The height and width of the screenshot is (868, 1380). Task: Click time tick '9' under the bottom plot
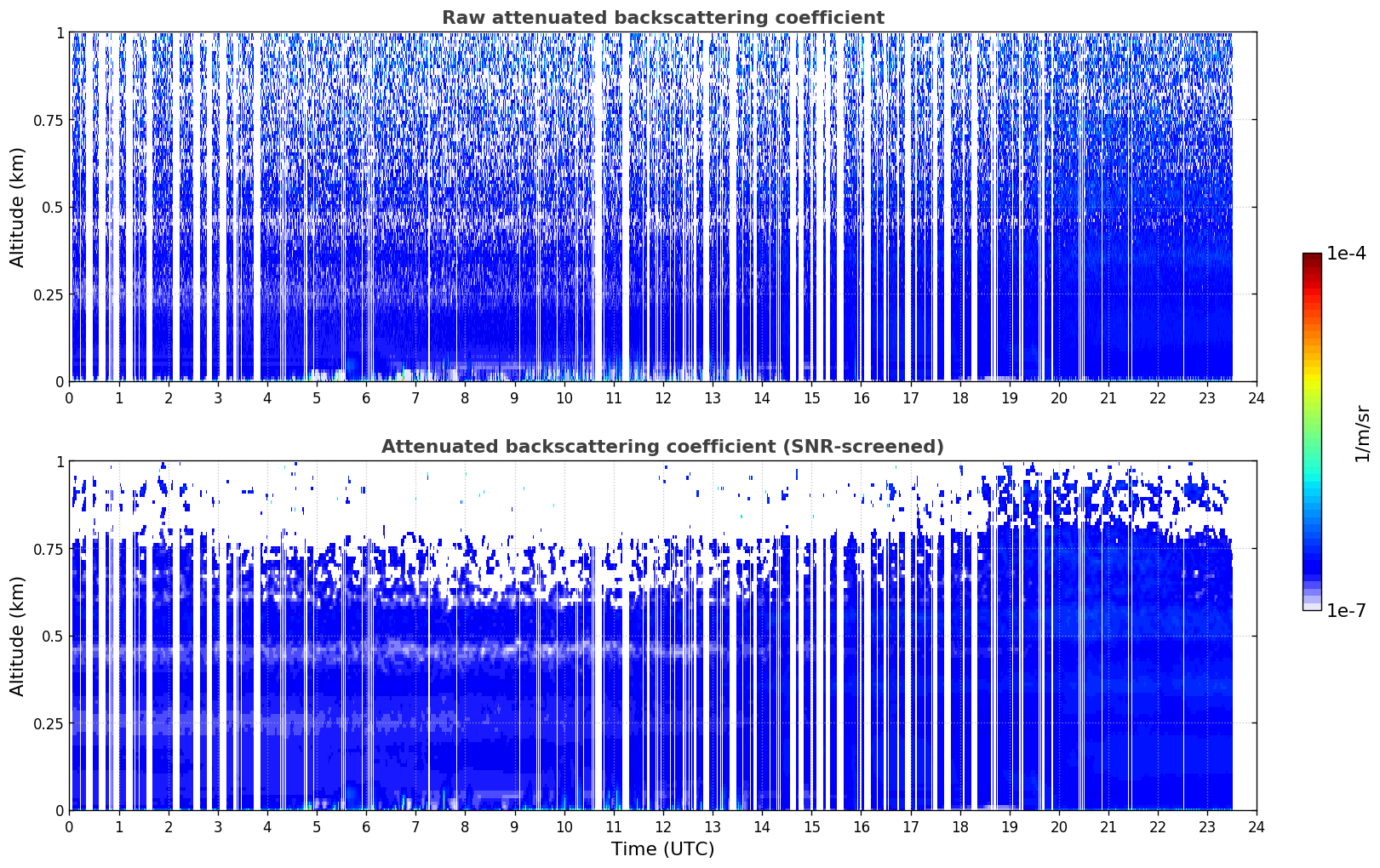(x=514, y=826)
